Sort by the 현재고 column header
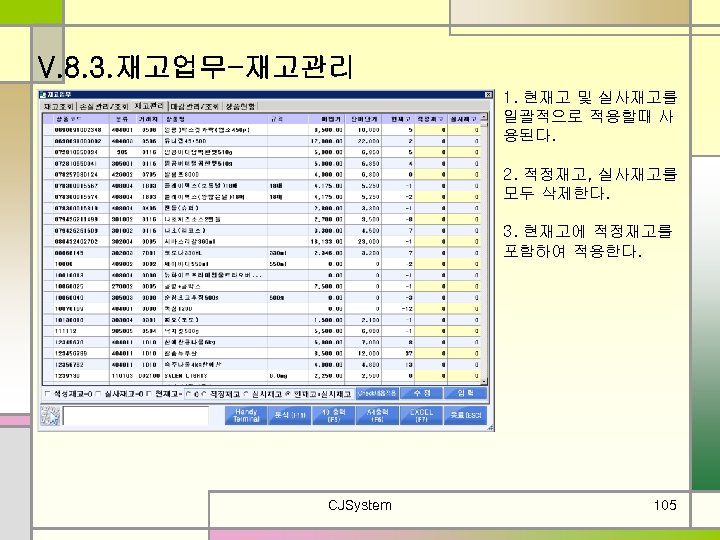 pyautogui.click(x=398, y=119)
